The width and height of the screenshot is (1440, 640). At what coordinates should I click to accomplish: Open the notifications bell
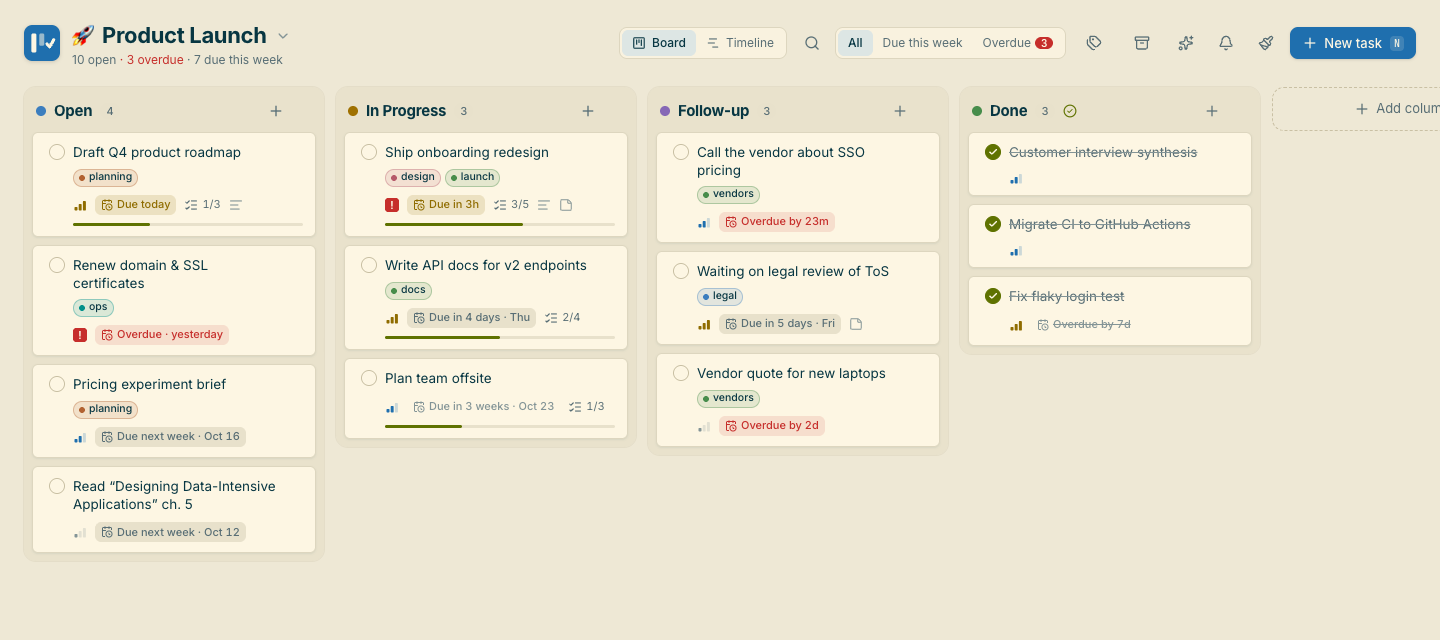1226,43
